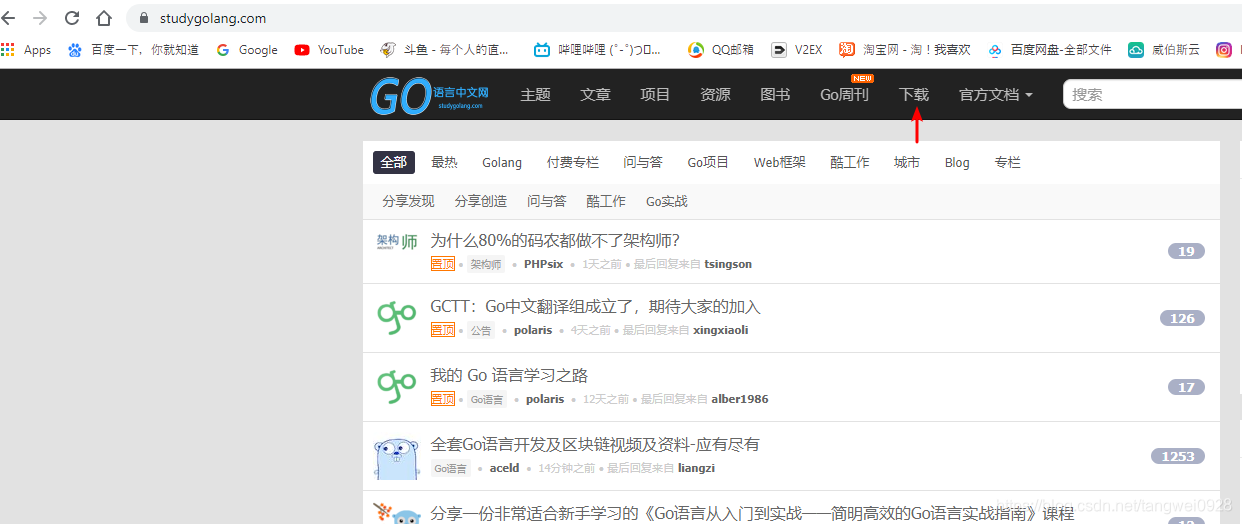Open the YouTube bookmark
Screen dimensions: 1242x524
coord(329,49)
